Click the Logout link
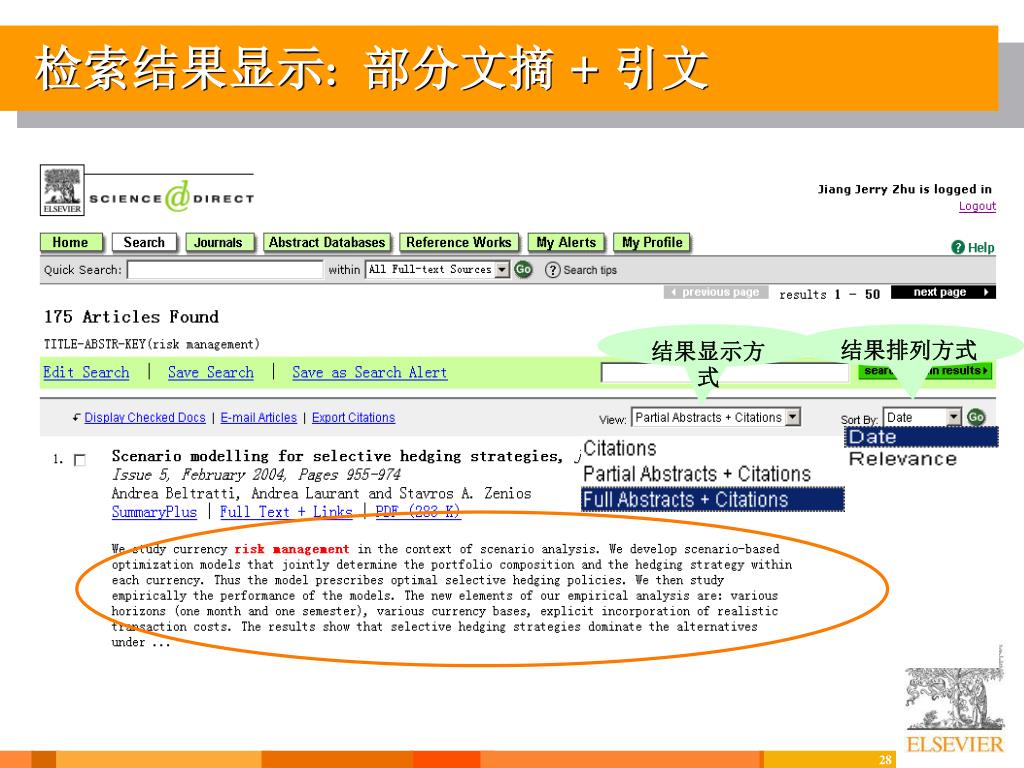Image resolution: width=1024 pixels, height=768 pixels. pyautogui.click(x=977, y=206)
